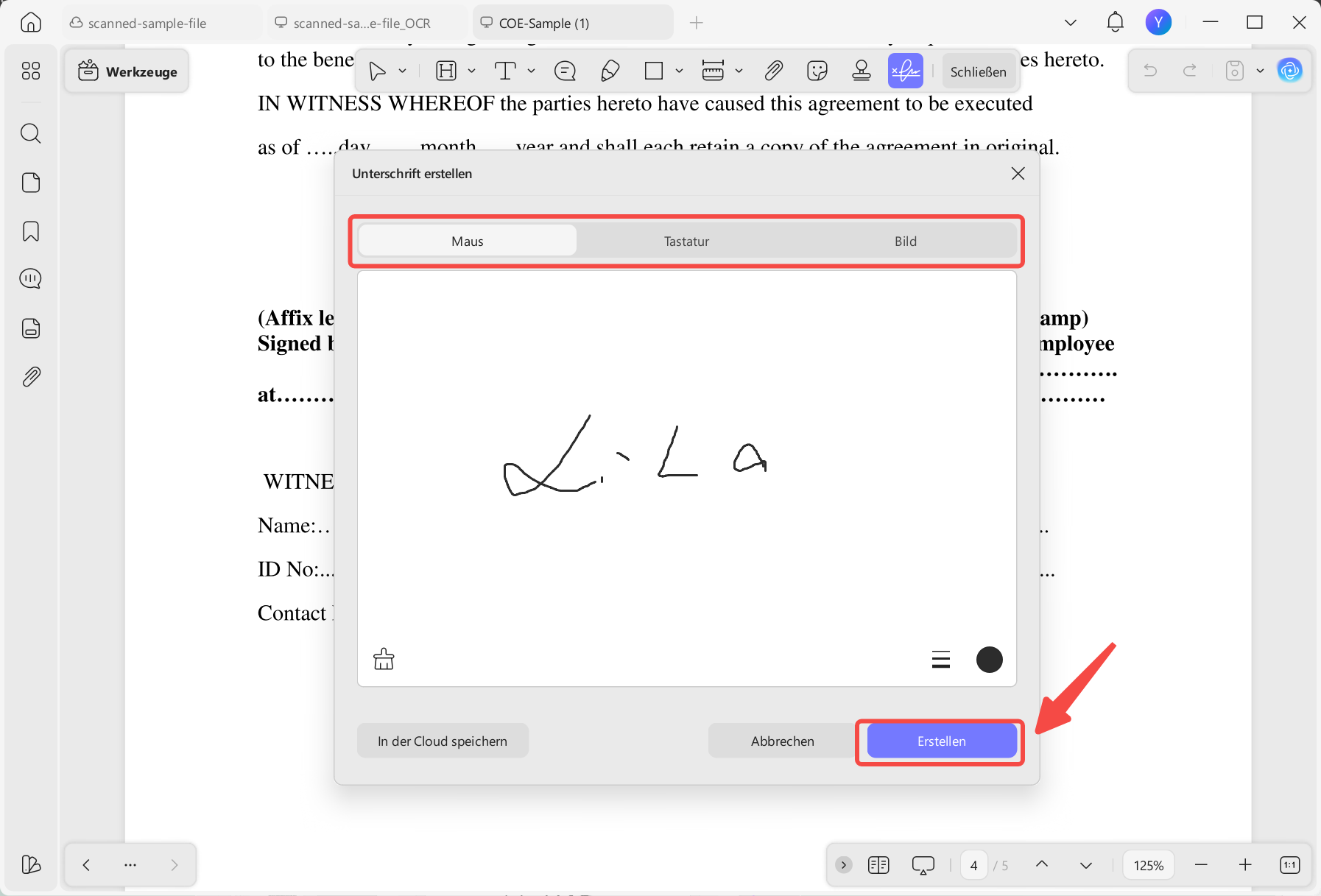
Task: Select the highlight text tool
Action: point(446,71)
